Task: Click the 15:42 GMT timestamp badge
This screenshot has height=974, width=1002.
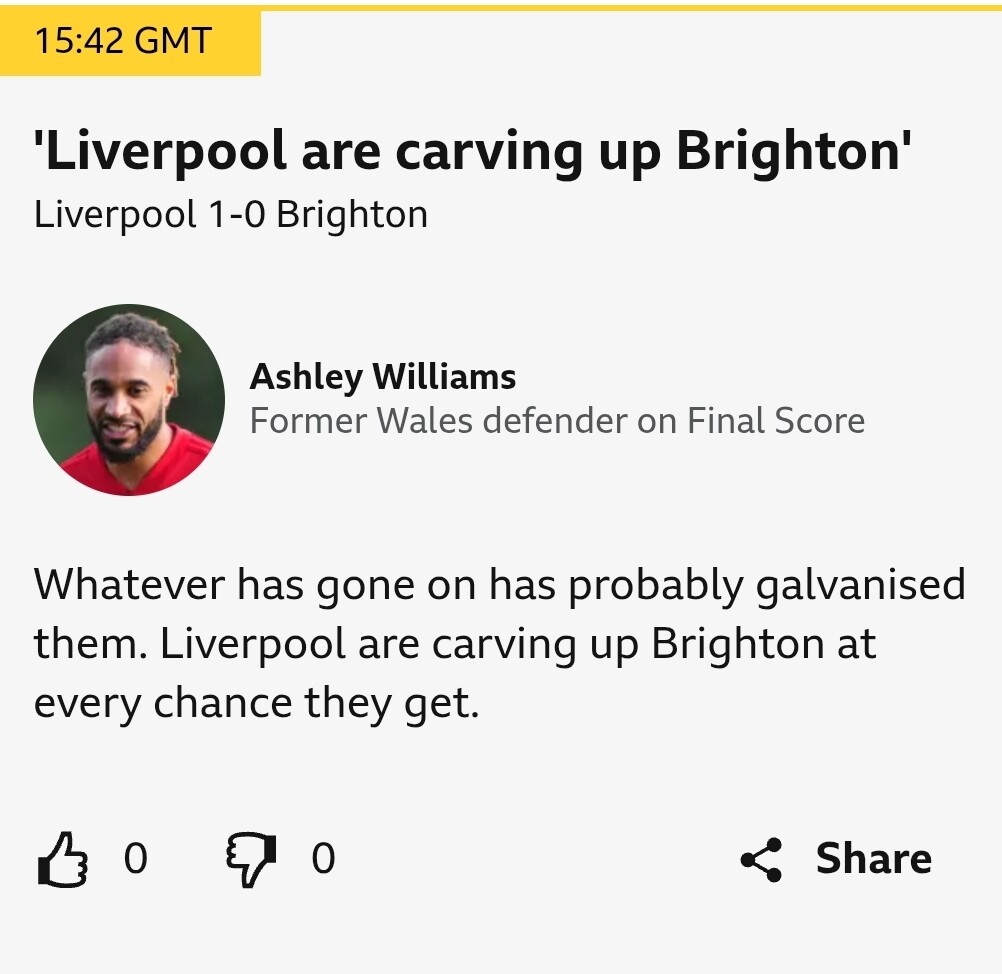Action: pyautogui.click(x=123, y=41)
